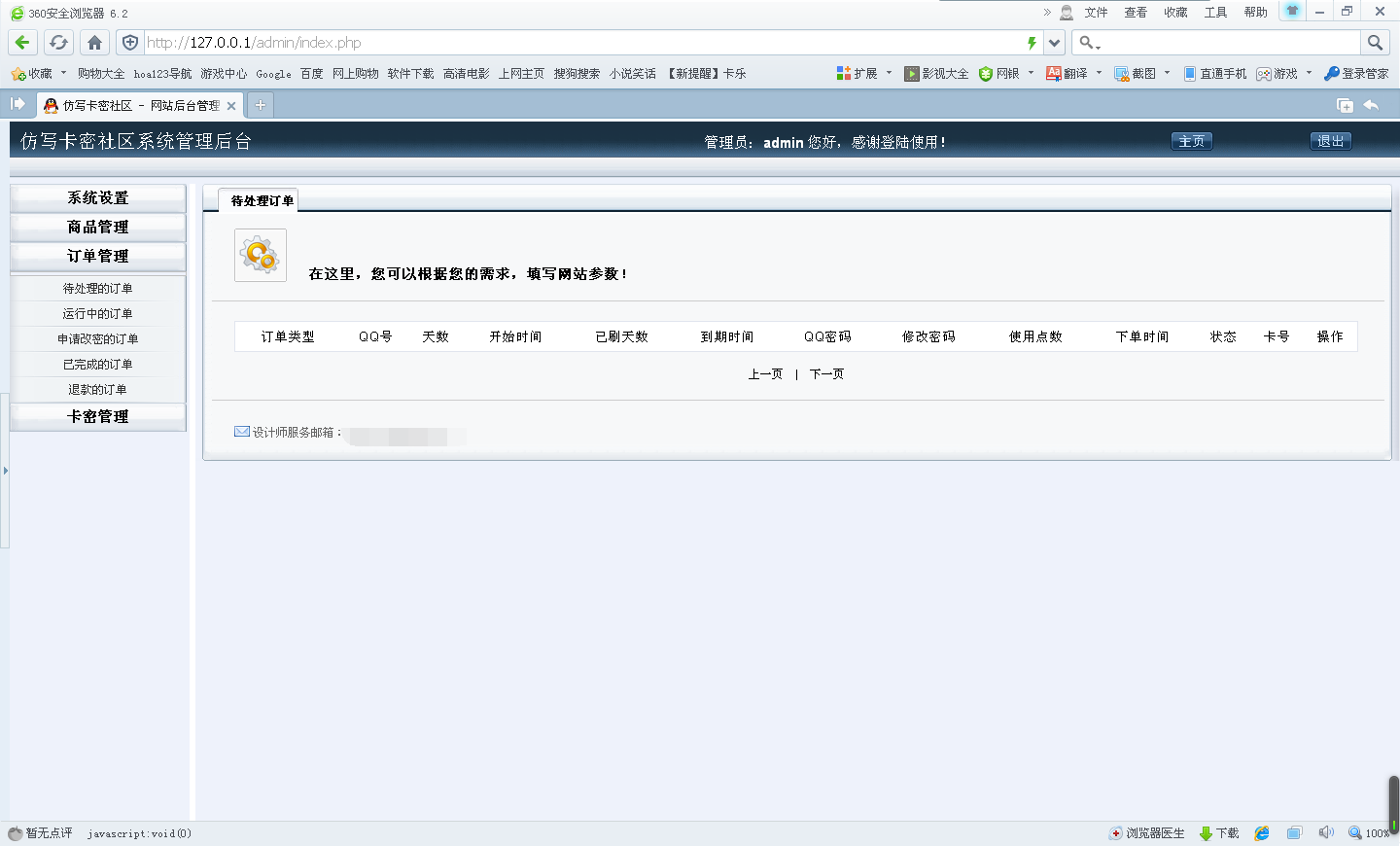Expand the 截图 dropdown arrow
Screen dimensions: 1400x846
tap(1167, 73)
